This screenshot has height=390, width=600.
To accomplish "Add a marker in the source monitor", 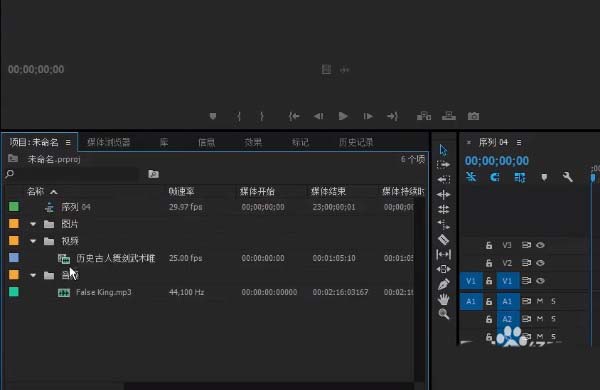I will [x=213, y=116].
